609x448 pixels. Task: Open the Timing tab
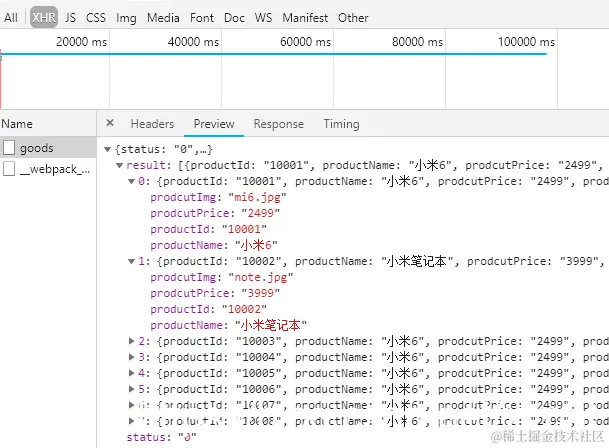point(341,124)
